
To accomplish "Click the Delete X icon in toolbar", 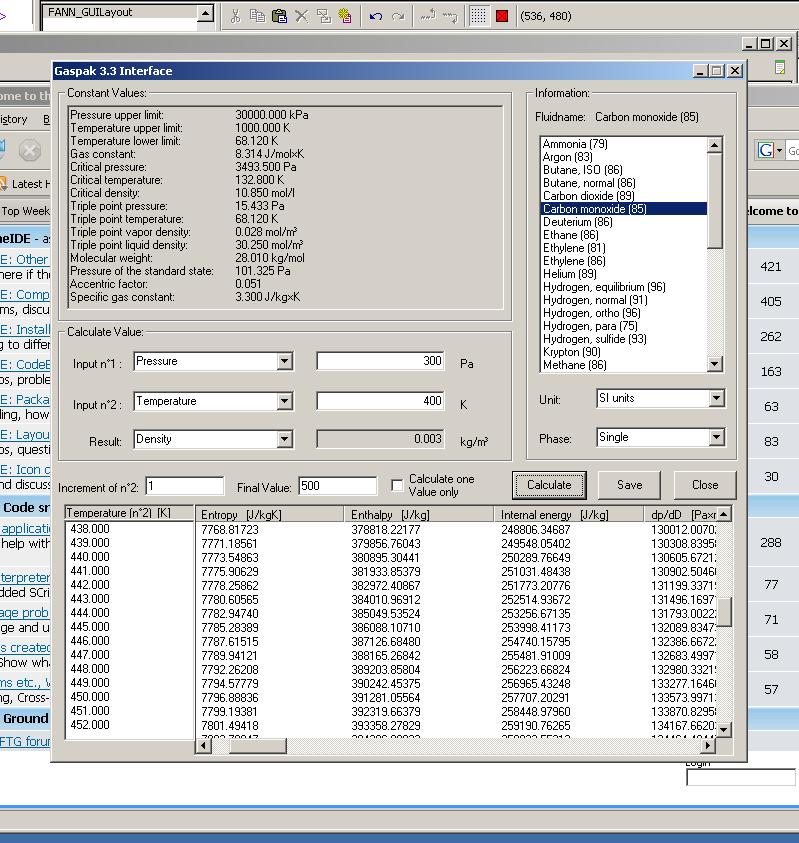I will (x=301, y=16).
